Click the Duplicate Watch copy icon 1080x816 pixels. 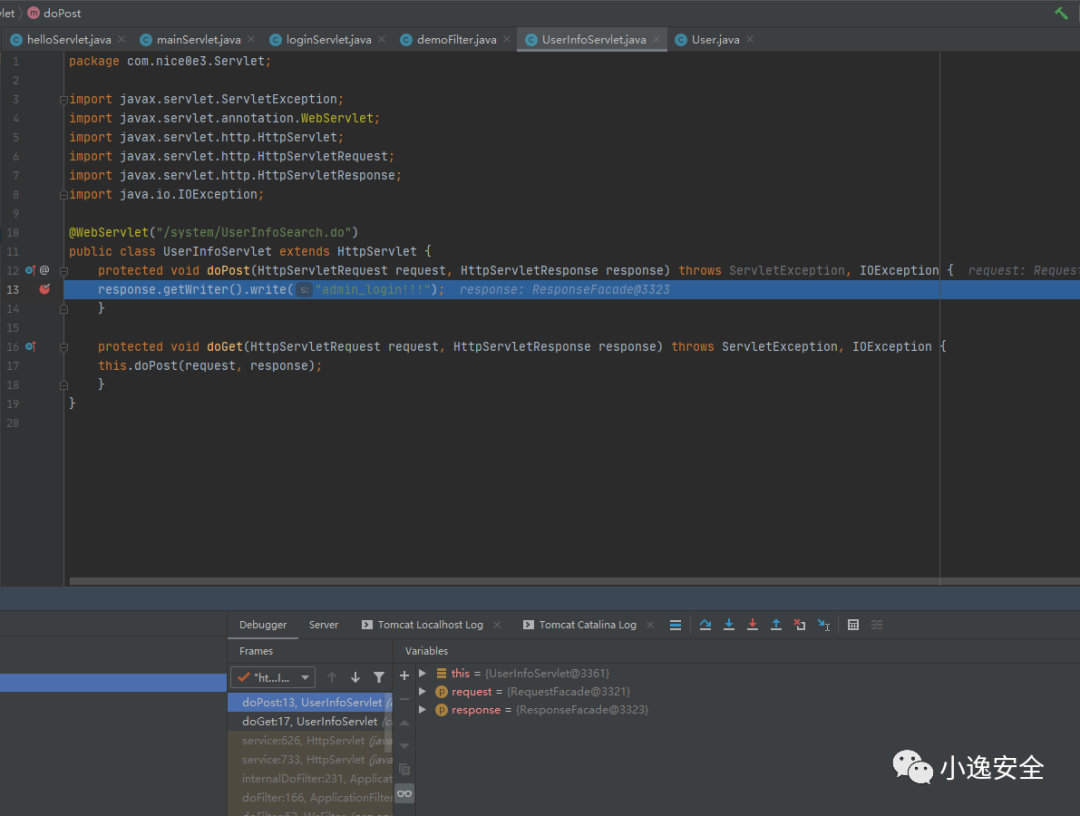[404, 769]
